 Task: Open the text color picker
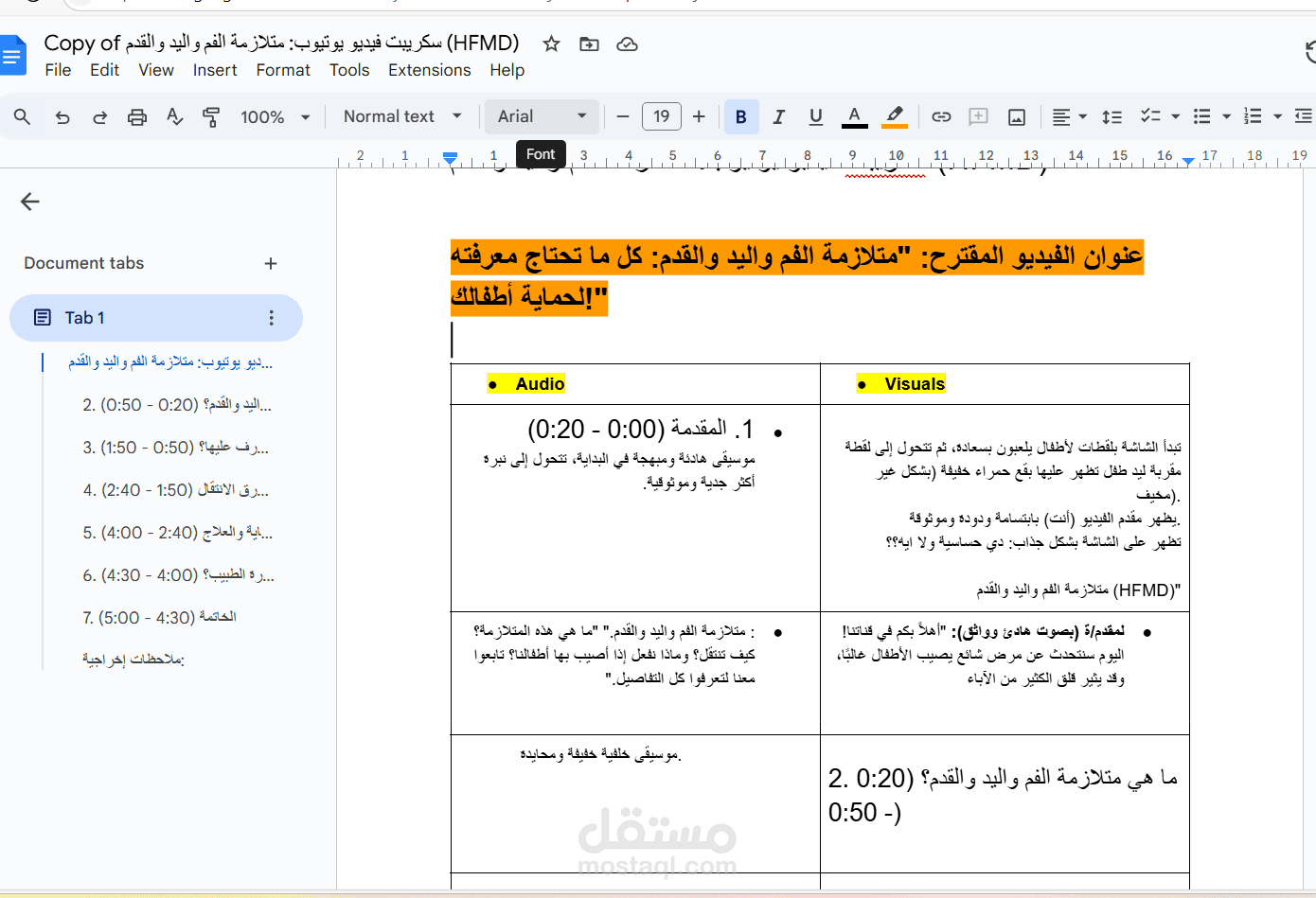click(854, 116)
